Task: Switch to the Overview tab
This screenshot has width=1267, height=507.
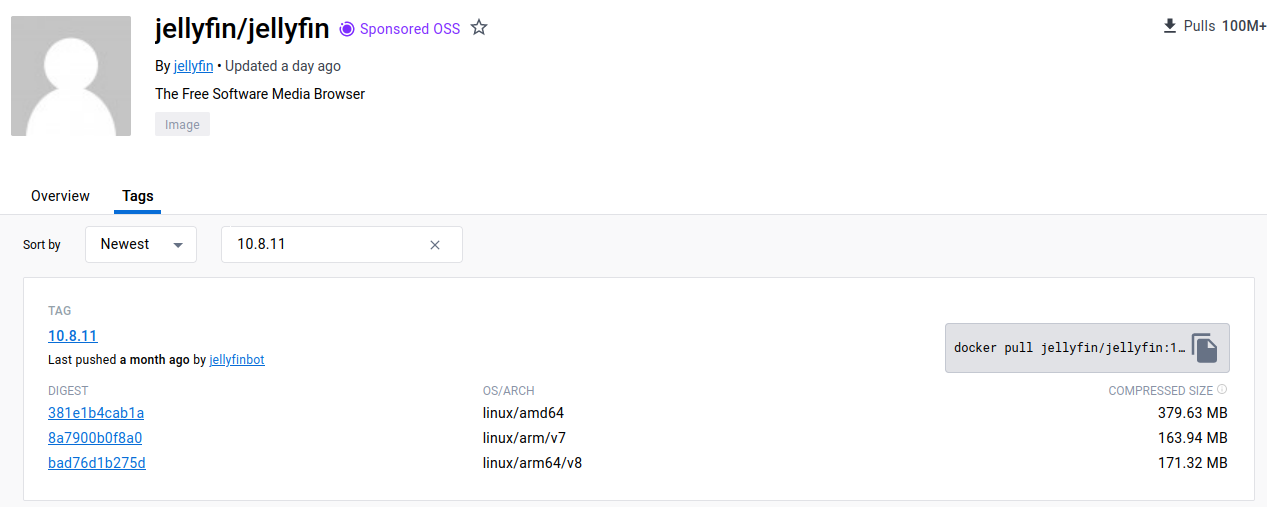Action: (60, 196)
